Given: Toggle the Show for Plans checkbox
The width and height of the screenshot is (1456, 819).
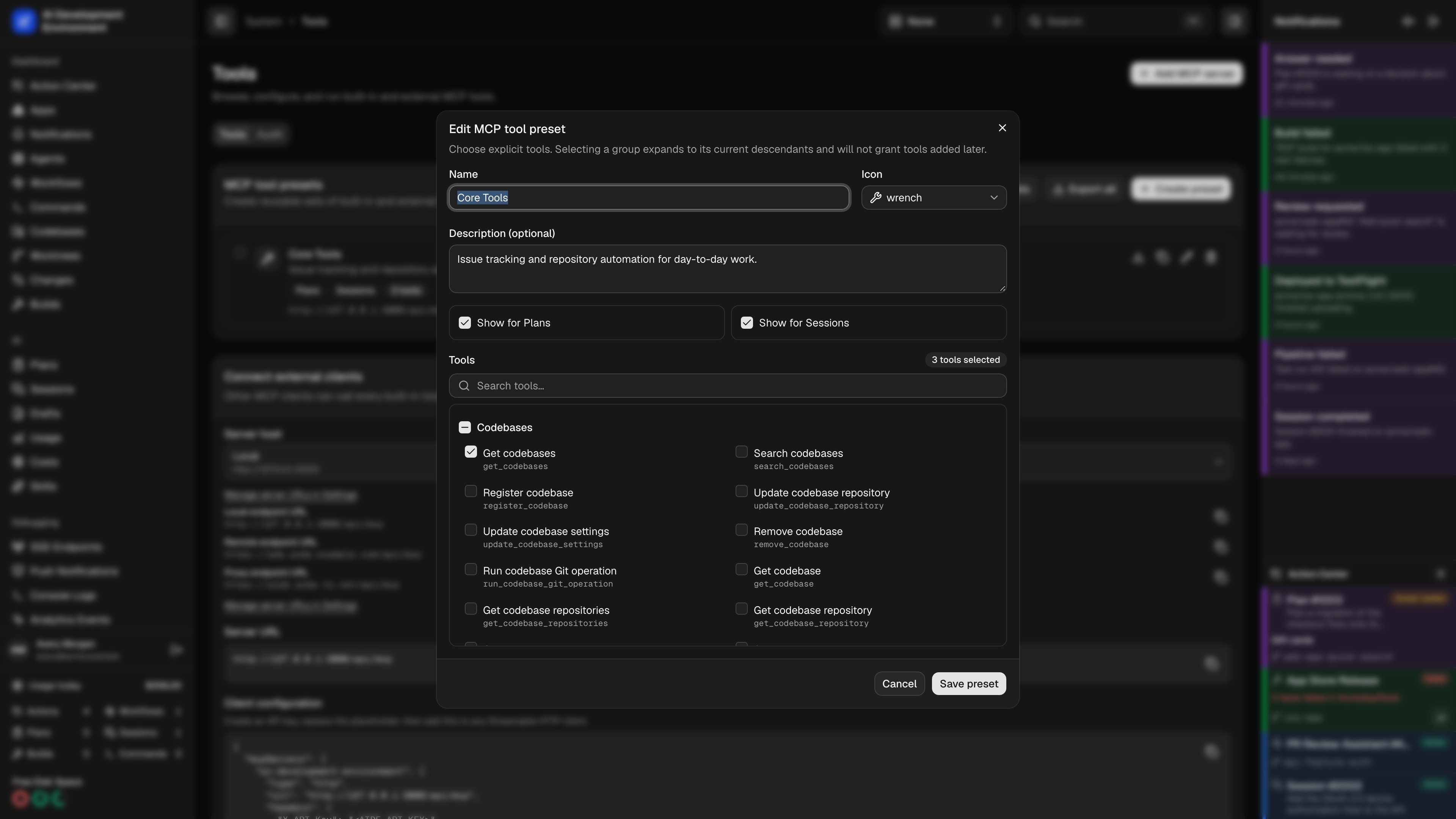Looking at the screenshot, I should pyautogui.click(x=464, y=323).
